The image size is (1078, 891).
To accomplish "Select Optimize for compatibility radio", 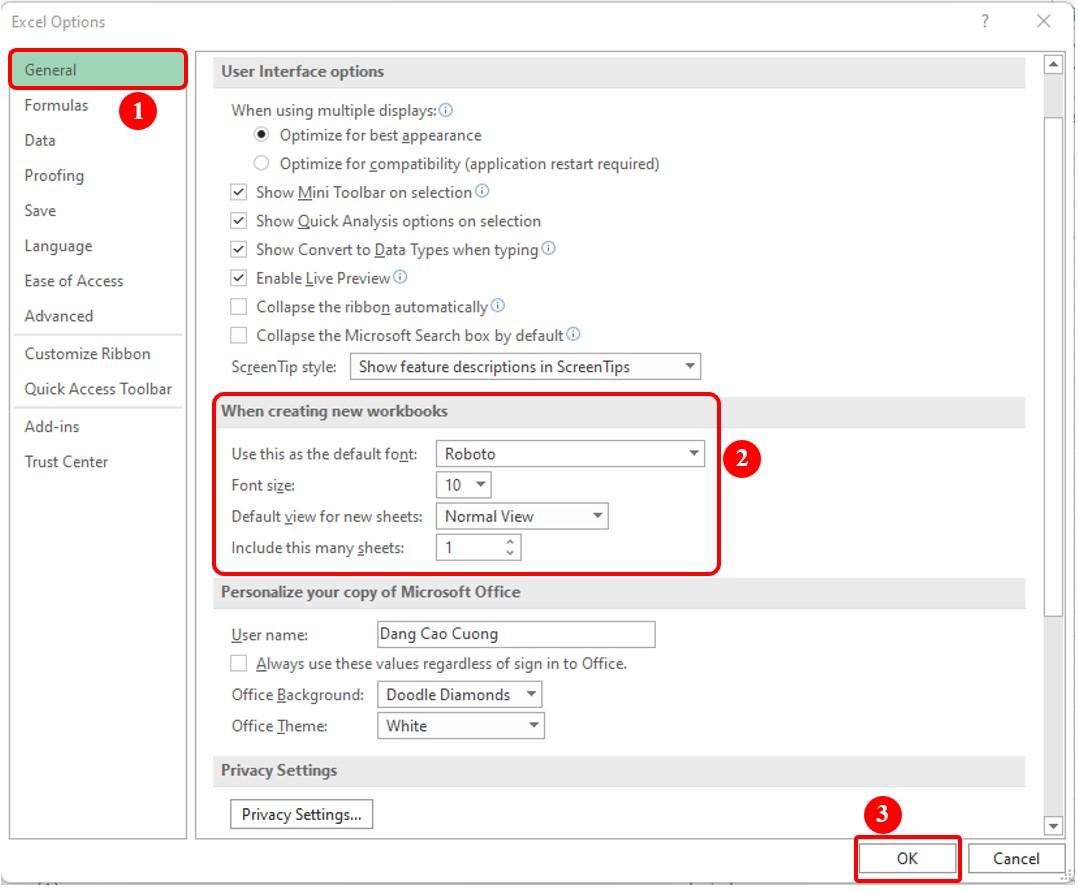I will 261,163.
